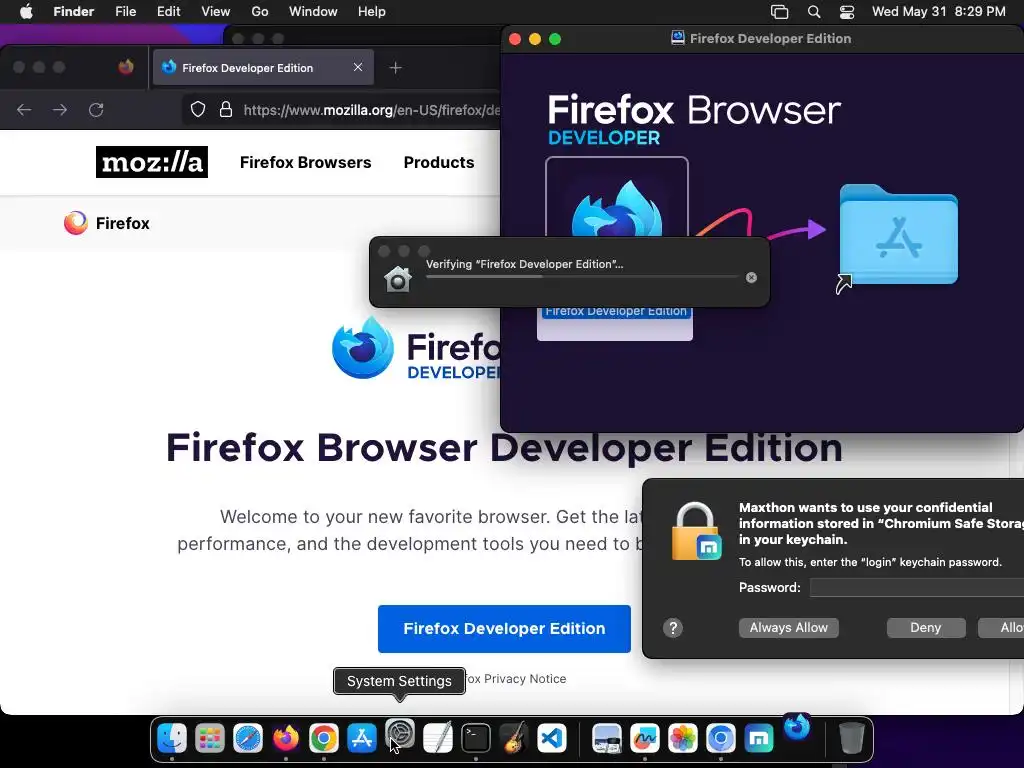
Task: Select Firefox Developer Edition app icon in installer
Action: pyautogui.click(x=616, y=209)
